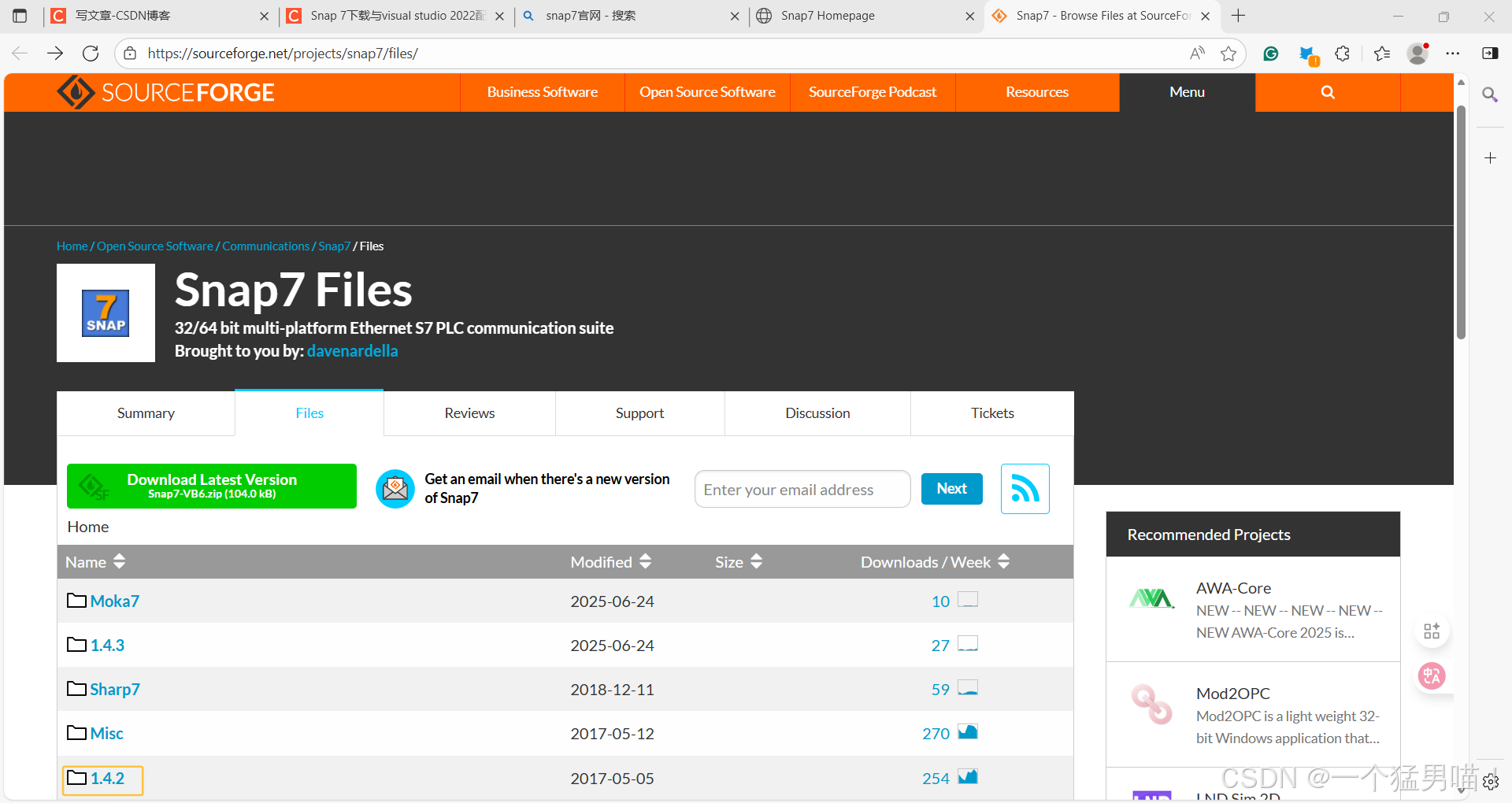Open the site search magnifier icon
The height and width of the screenshot is (803, 1512).
pyautogui.click(x=1328, y=92)
